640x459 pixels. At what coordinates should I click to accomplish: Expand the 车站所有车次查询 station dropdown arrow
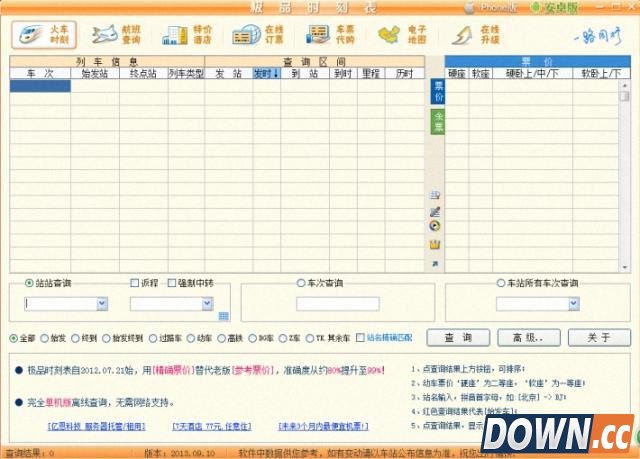[574, 304]
